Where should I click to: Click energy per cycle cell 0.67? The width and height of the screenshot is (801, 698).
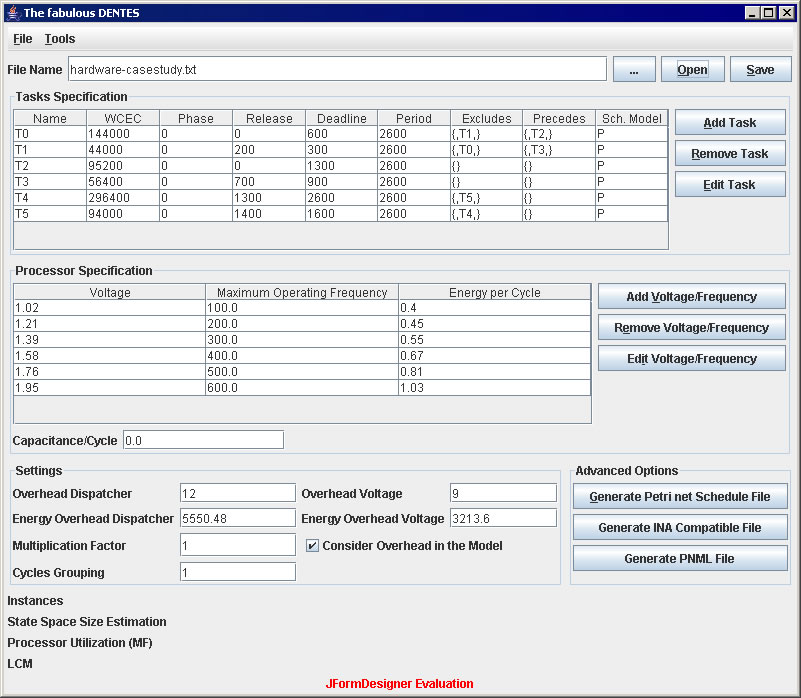click(494, 356)
